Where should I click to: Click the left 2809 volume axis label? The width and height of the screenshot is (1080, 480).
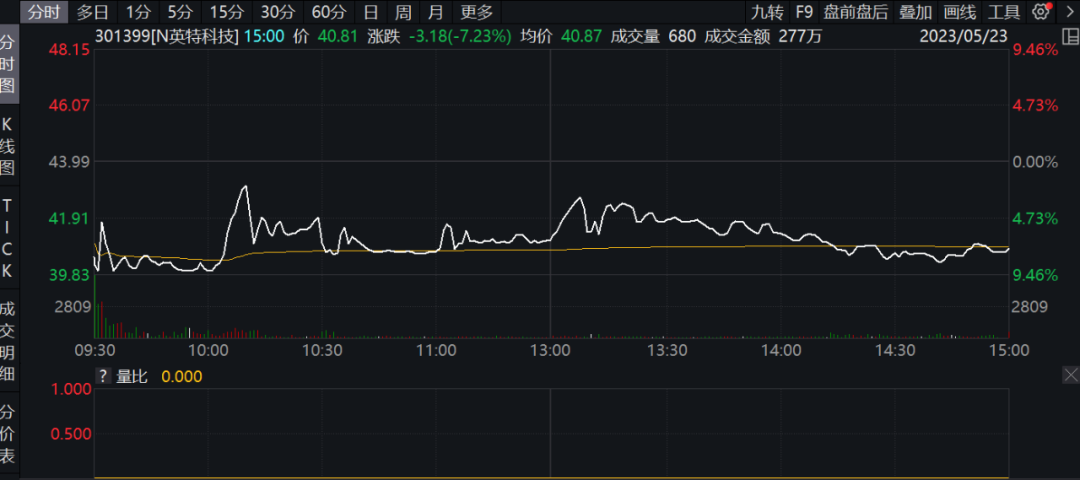coord(73,306)
